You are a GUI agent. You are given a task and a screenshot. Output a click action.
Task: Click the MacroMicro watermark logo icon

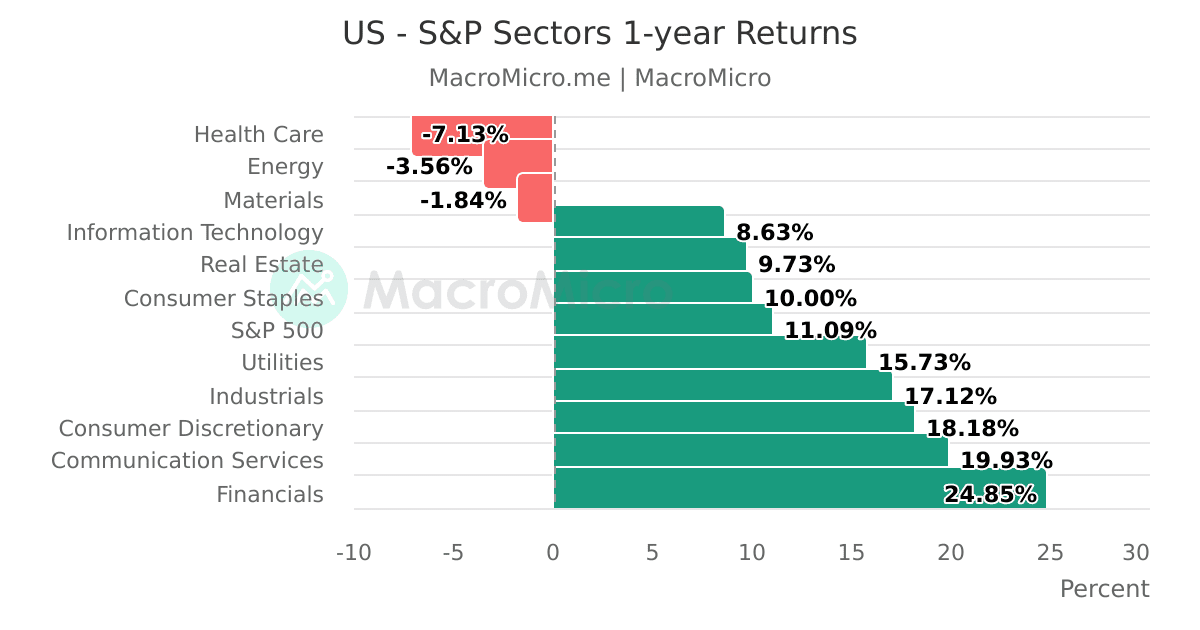tap(308, 288)
